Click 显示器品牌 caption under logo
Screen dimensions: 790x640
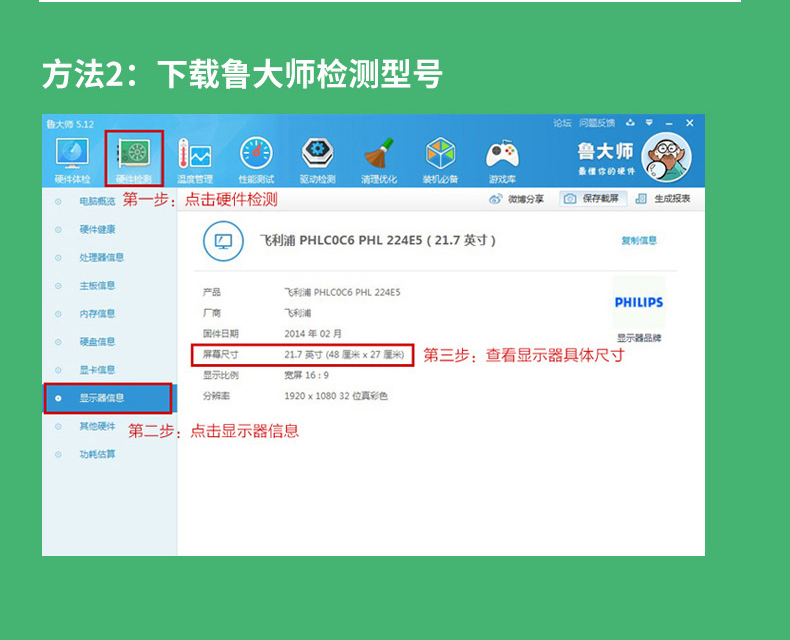coord(639,338)
